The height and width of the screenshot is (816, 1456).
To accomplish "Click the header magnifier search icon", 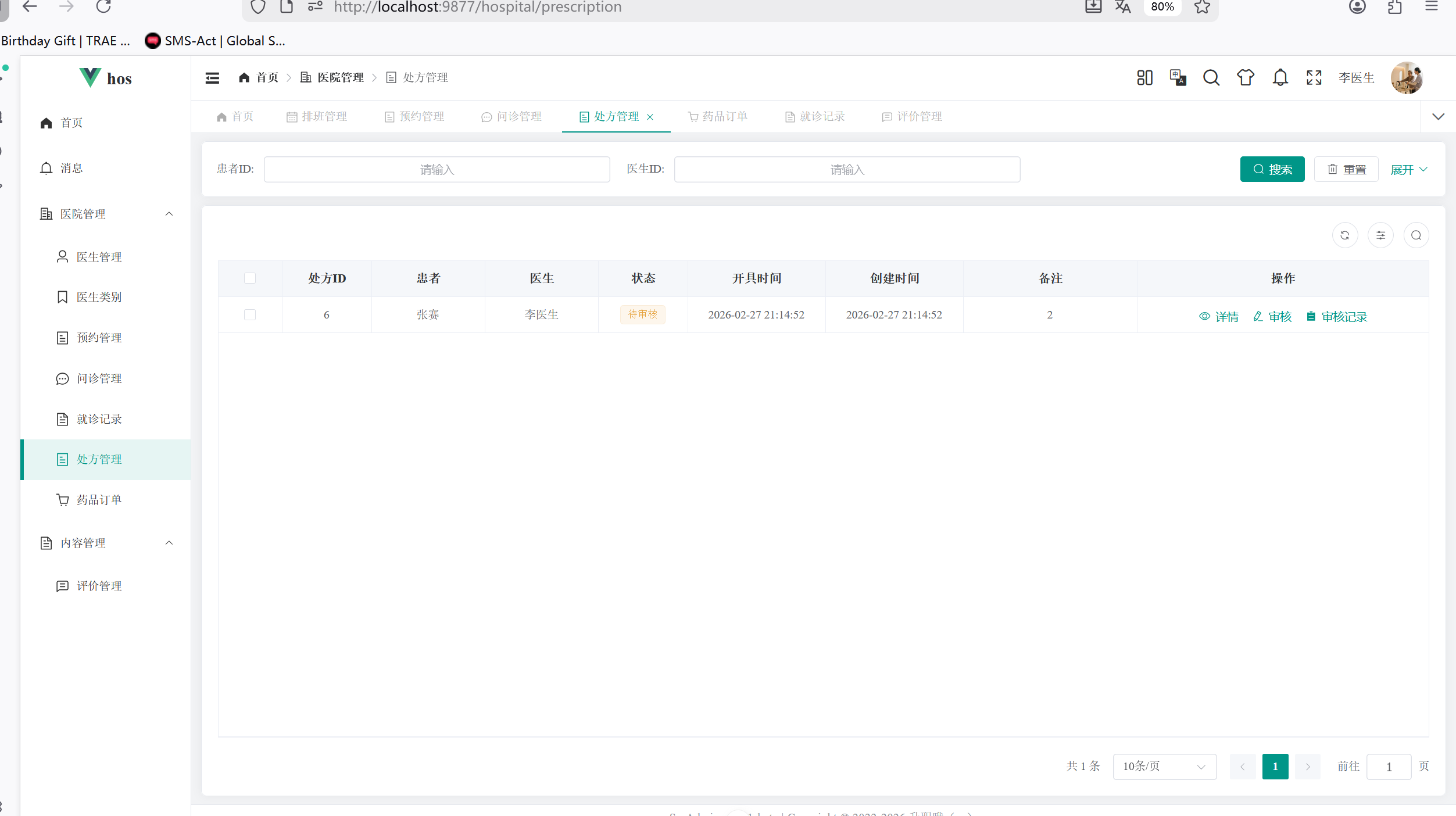I will [x=1211, y=78].
